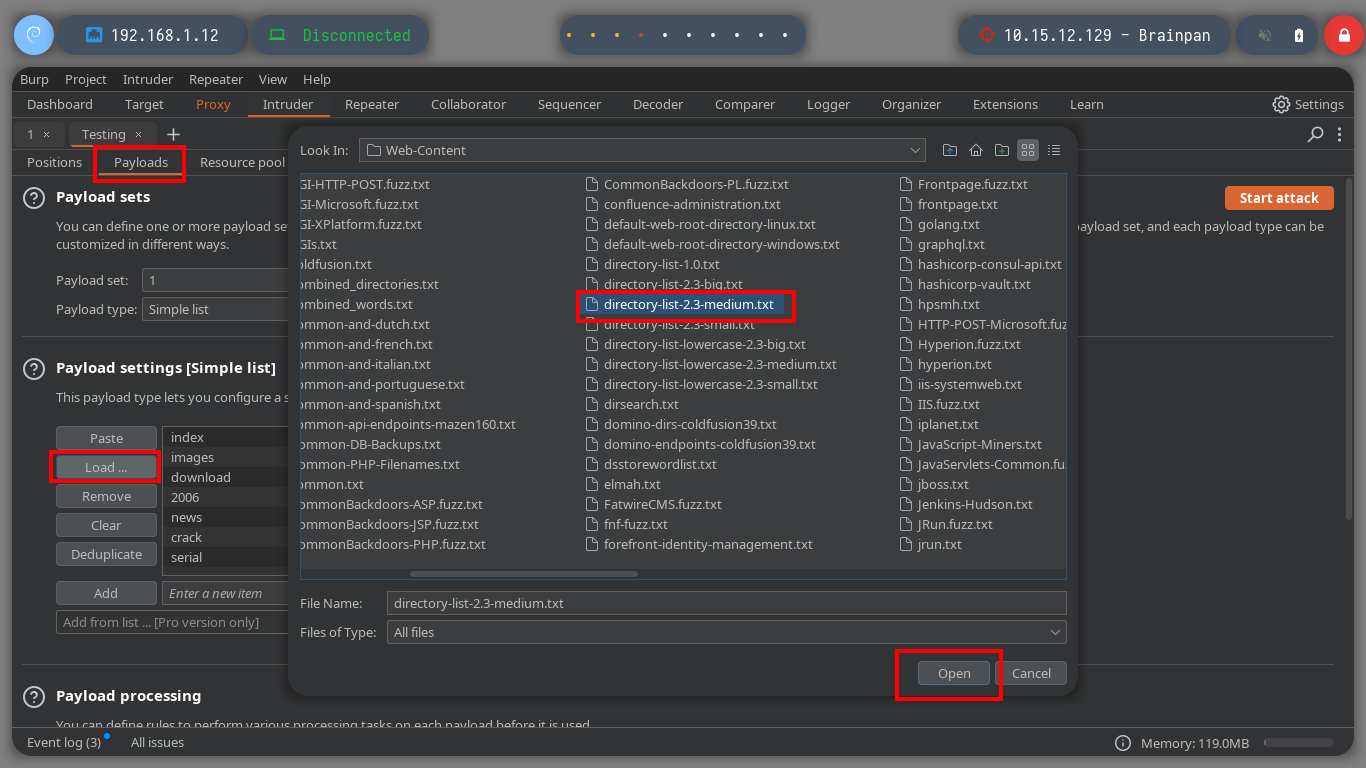The width and height of the screenshot is (1366, 768).
Task: Close the Testing tab
Action: tap(138, 134)
